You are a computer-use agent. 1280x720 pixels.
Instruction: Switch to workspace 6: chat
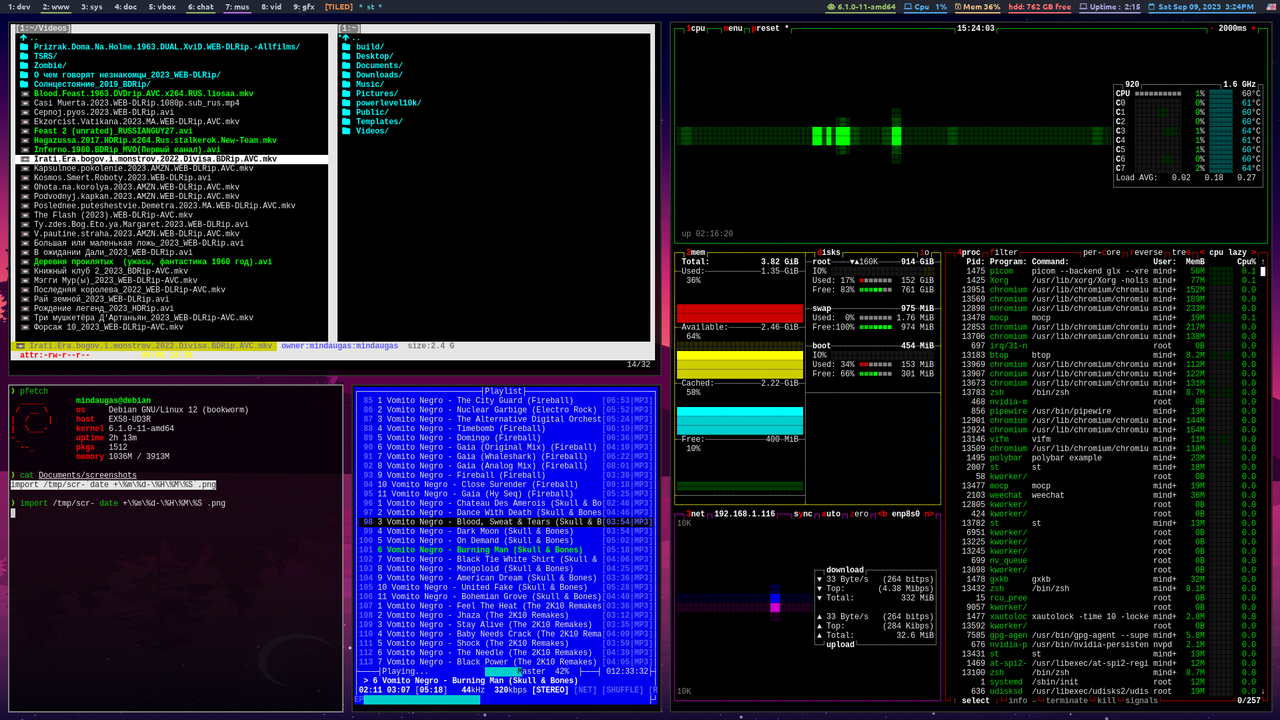201,6
